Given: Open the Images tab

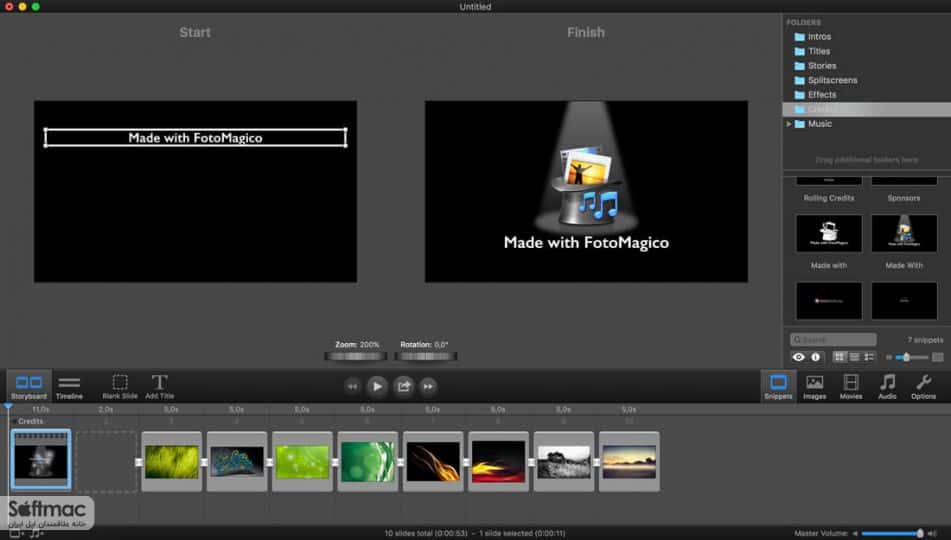Looking at the screenshot, I should [x=815, y=386].
